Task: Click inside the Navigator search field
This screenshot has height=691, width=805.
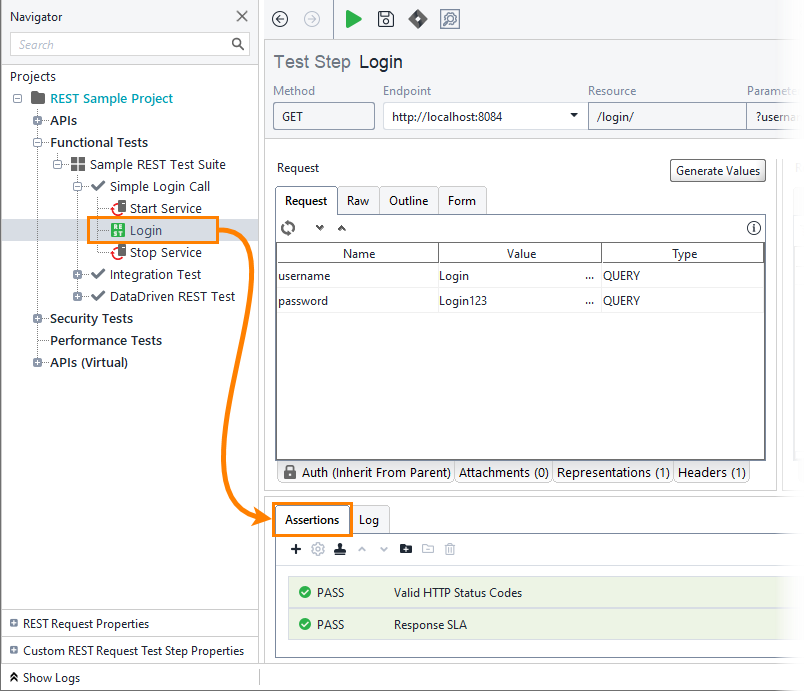Action: 120,44
